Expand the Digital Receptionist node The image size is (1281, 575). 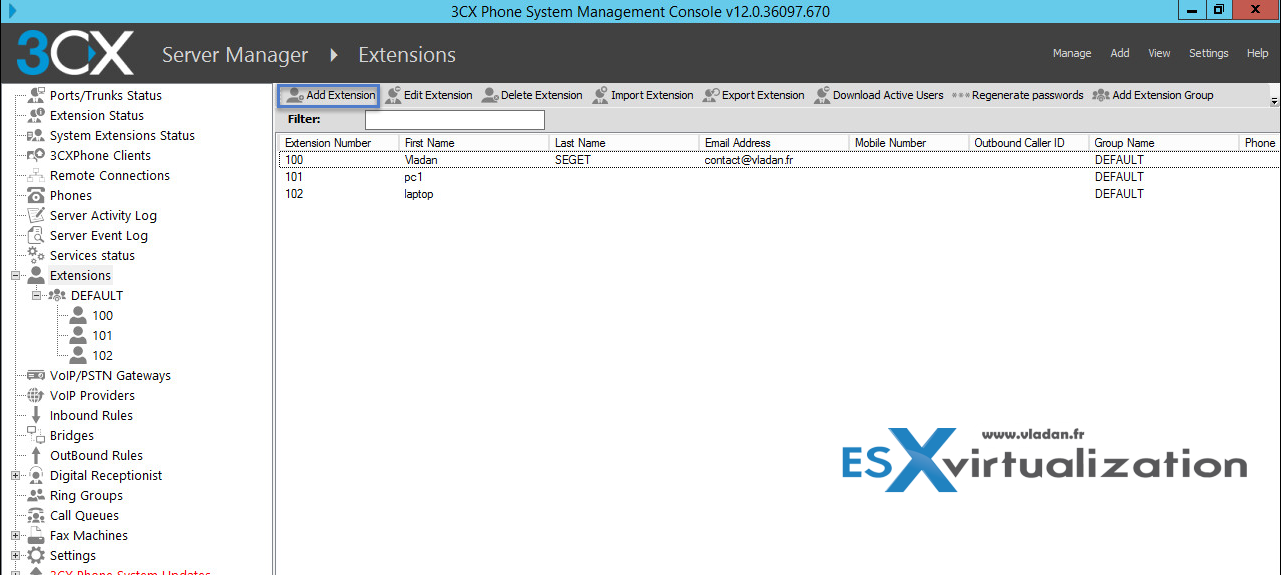[15, 475]
